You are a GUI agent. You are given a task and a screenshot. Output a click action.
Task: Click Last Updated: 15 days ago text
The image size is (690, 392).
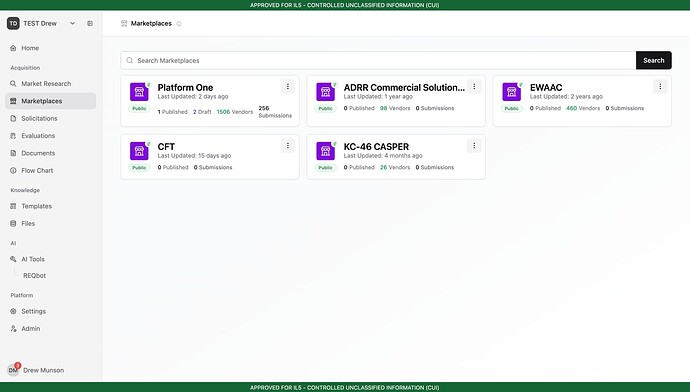[194, 156]
